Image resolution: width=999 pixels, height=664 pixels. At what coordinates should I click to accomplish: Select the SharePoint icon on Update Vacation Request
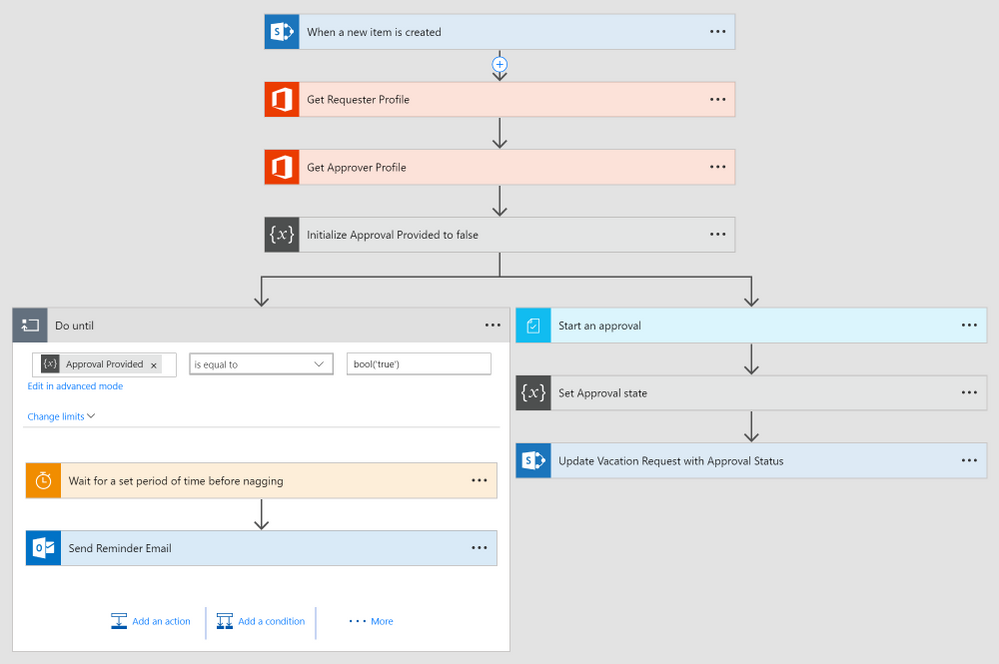[532, 460]
